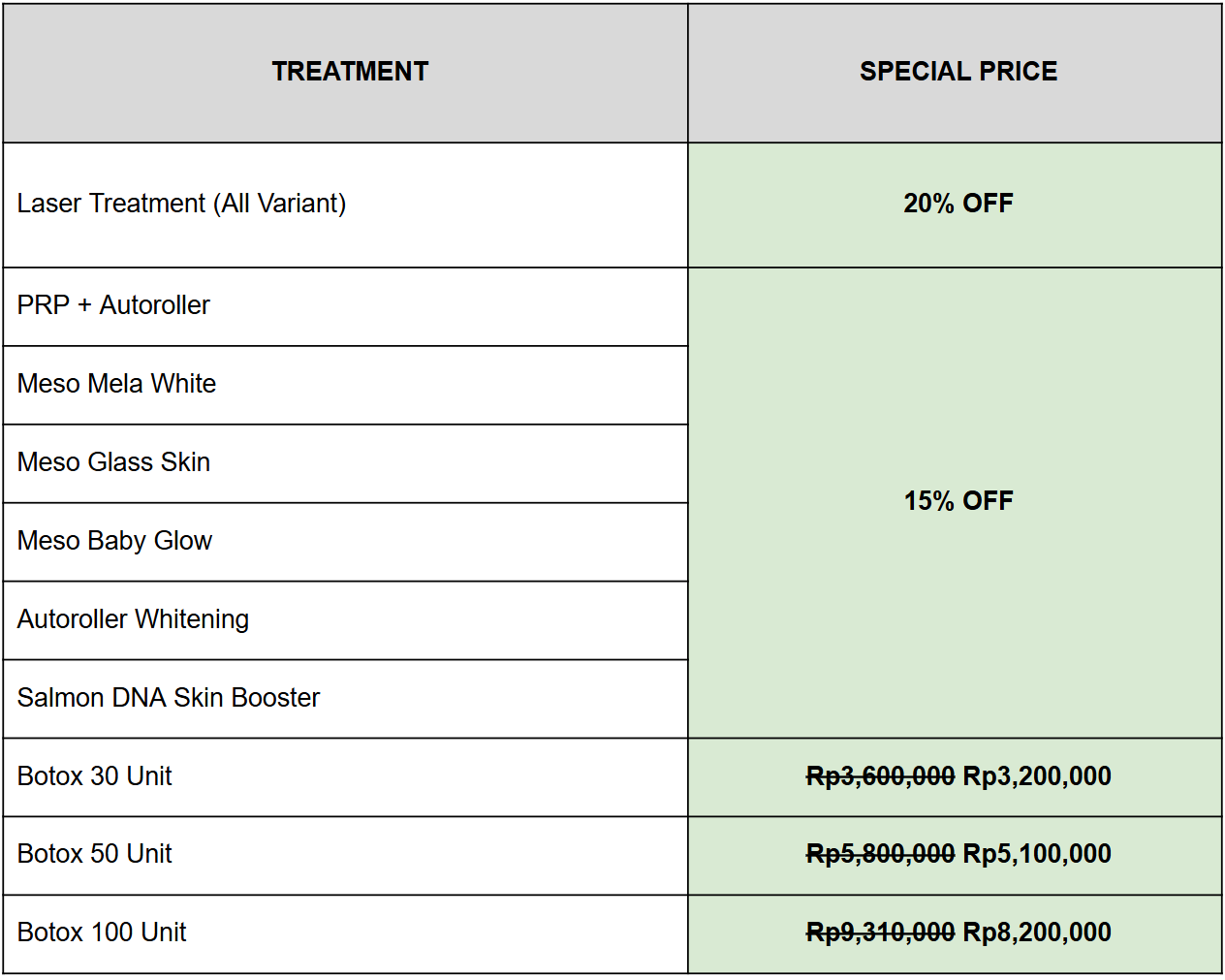Select the Rp5,100,000 discounted price

point(1037,854)
